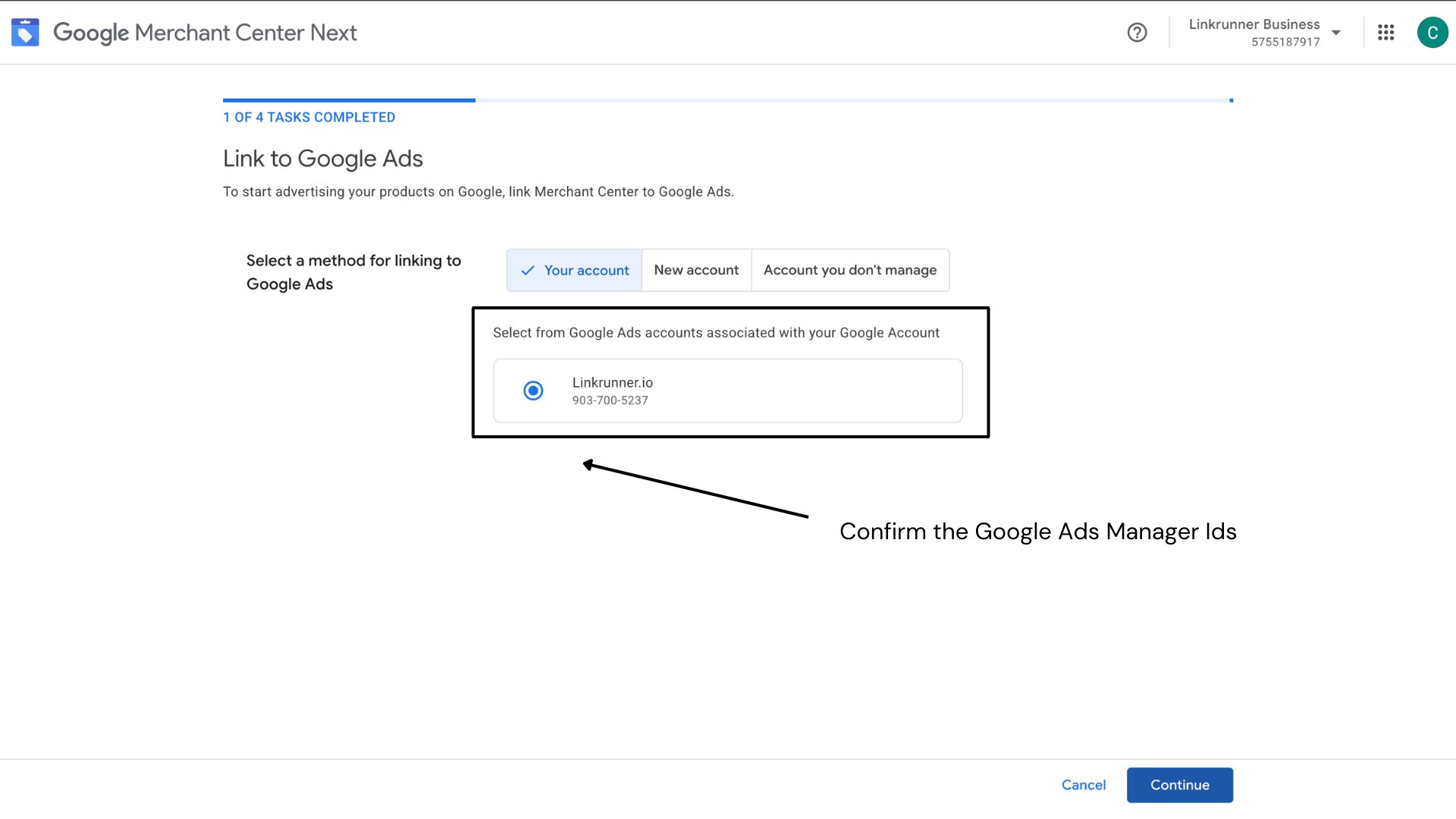Click the 5755187917 merchant ID text
Screen dimensions: 1456x819
(x=1285, y=42)
